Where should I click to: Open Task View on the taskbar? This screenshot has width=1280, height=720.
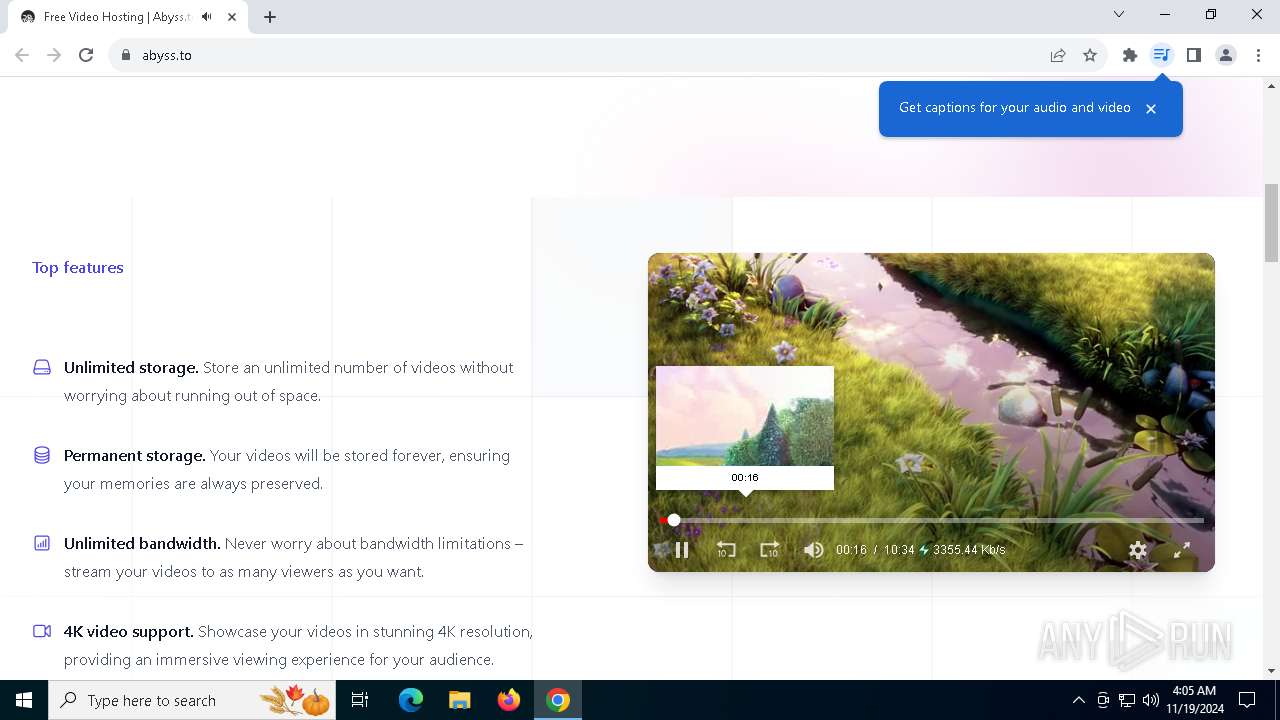click(x=360, y=700)
